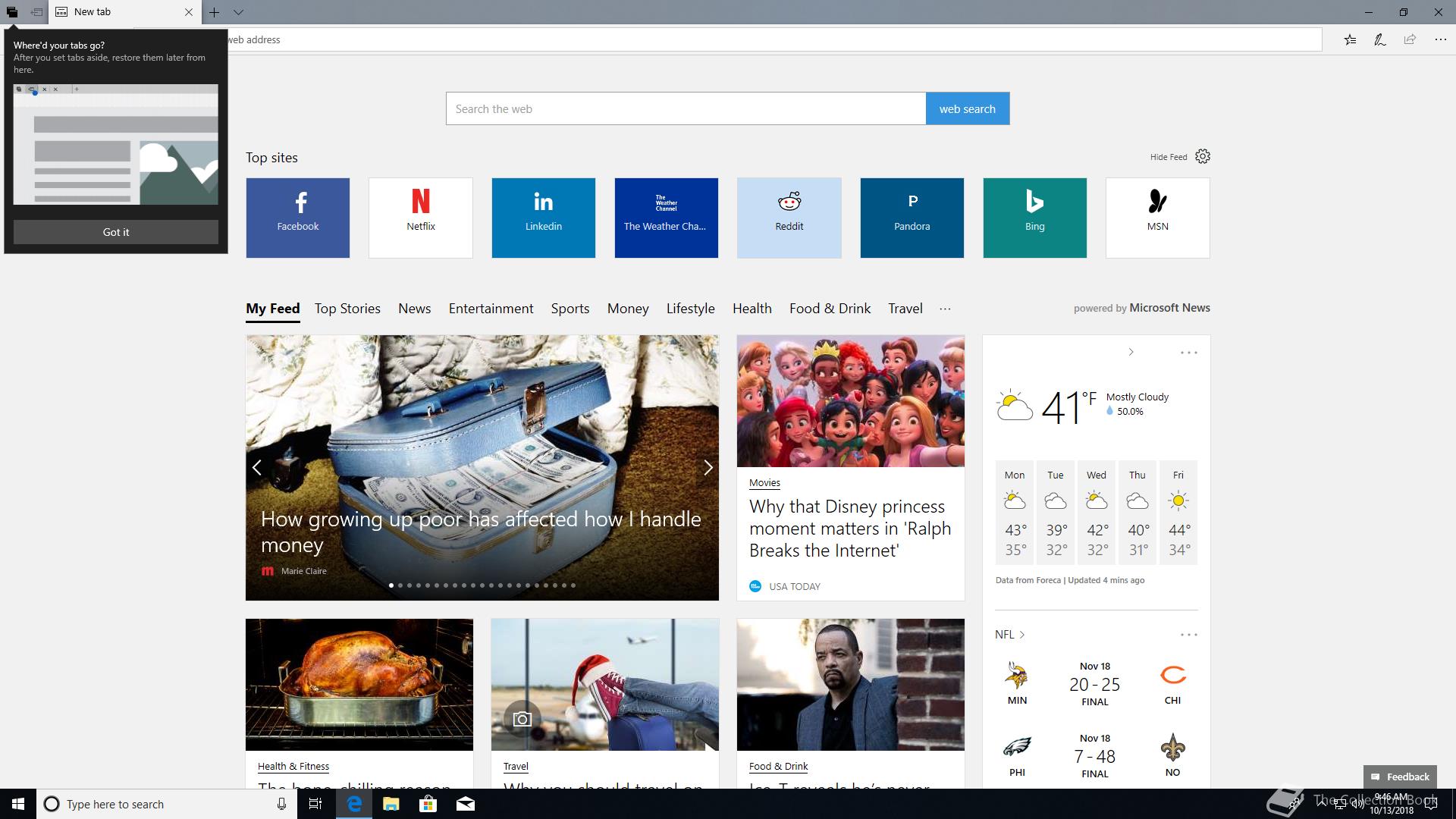Open File Explorer from taskbar
This screenshot has height=819, width=1456.
click(x=391, y=804)
